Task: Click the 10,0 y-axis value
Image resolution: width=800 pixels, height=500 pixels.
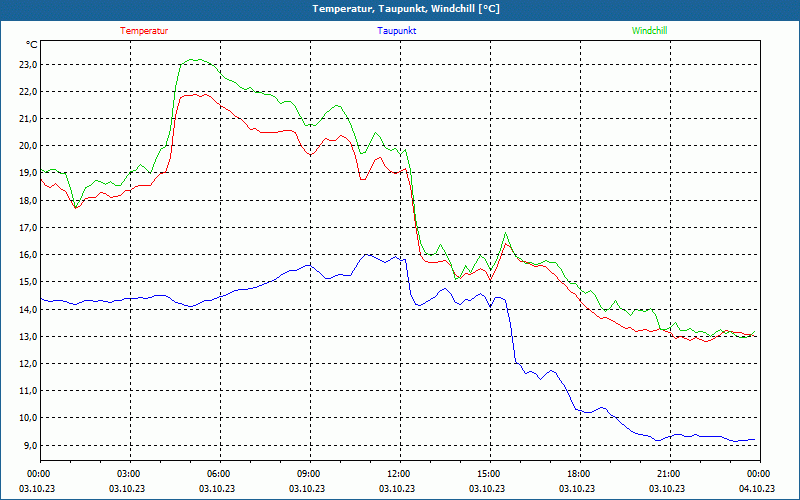Action: click(x=28, y=418)
